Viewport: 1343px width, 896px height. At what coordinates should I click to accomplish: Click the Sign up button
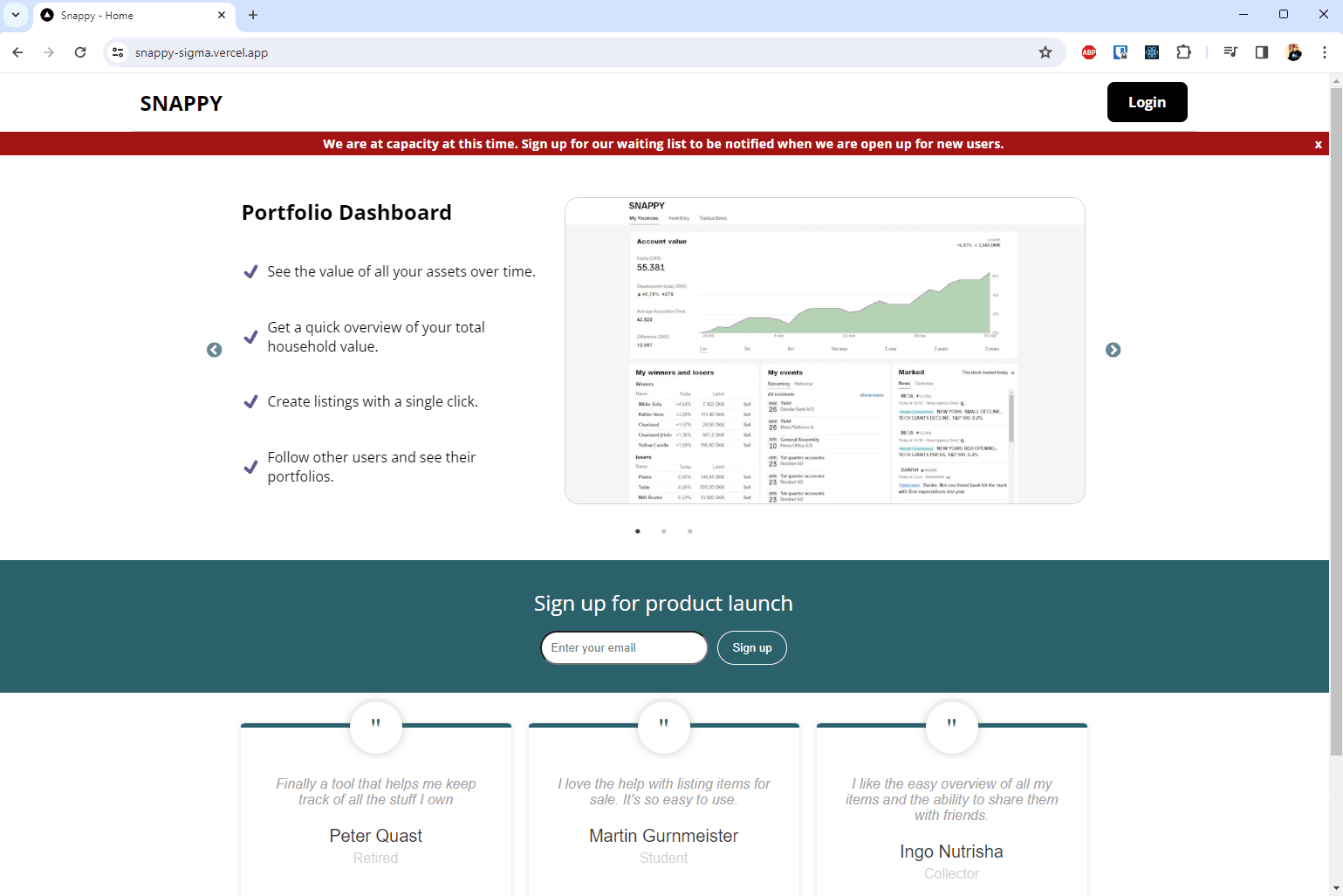[752, 648]
